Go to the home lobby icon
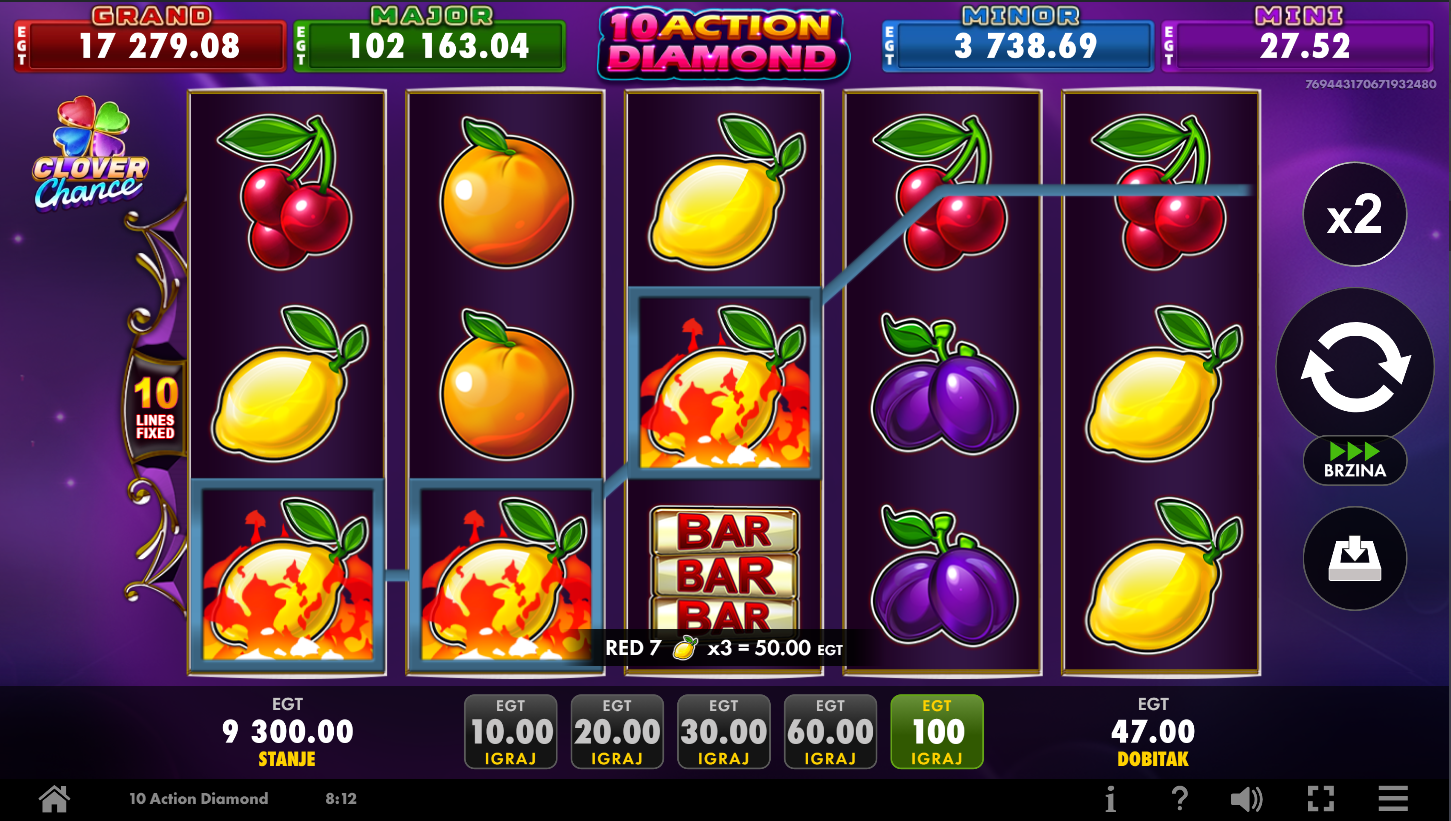Image resolution: width=1451 pixels, height=821 pixels. click(54, 798)
